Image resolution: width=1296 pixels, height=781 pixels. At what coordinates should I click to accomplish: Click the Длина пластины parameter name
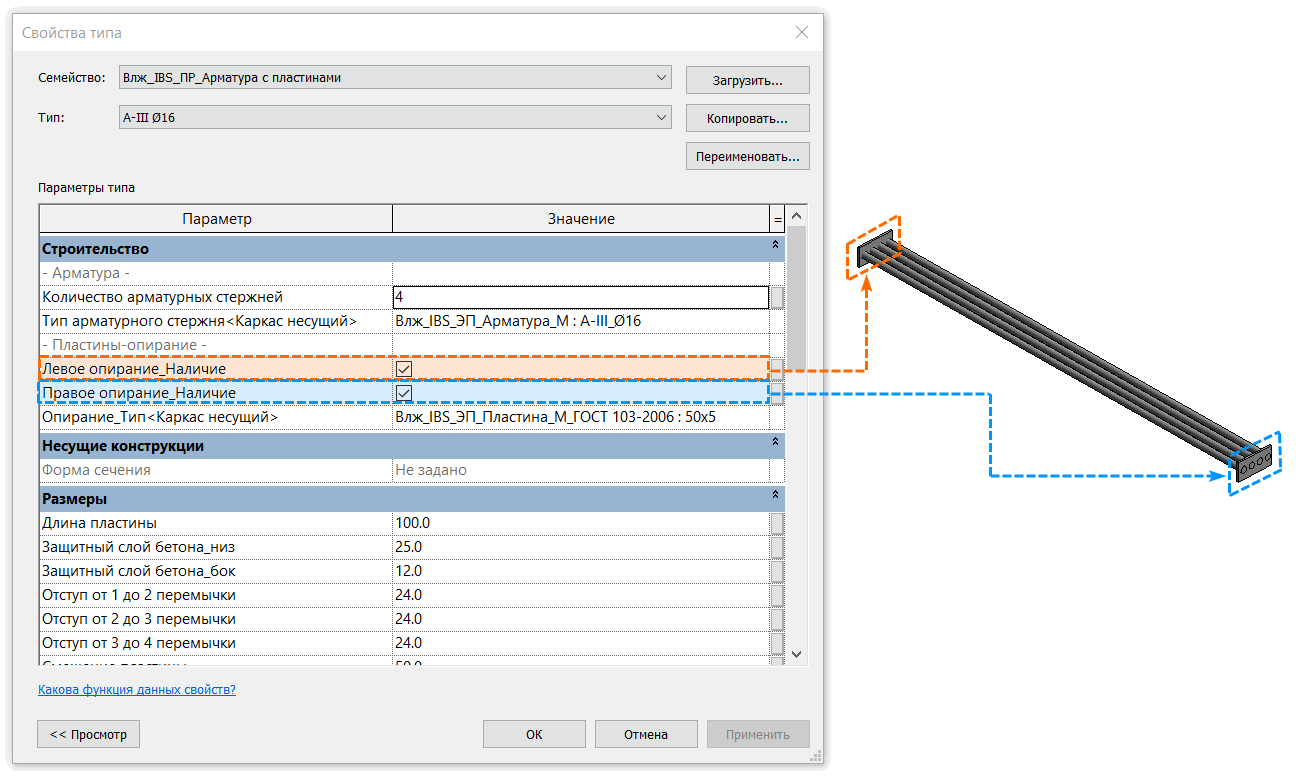[x=99, y=523]
